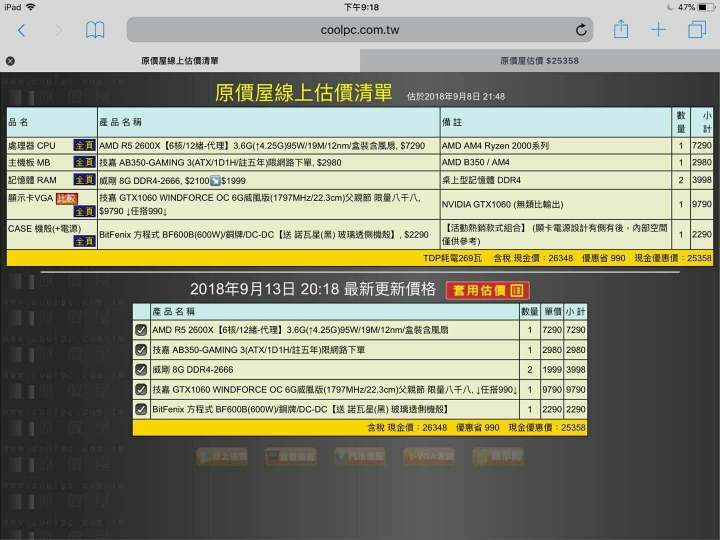This screenshot has height=540, width=720.
Task: Click the 現金優惠價 25358 in the lower table
Action: click(547, 428)
